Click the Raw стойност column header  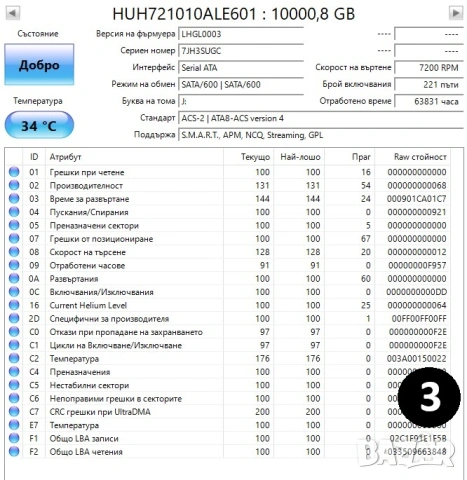tap(412, 157)
